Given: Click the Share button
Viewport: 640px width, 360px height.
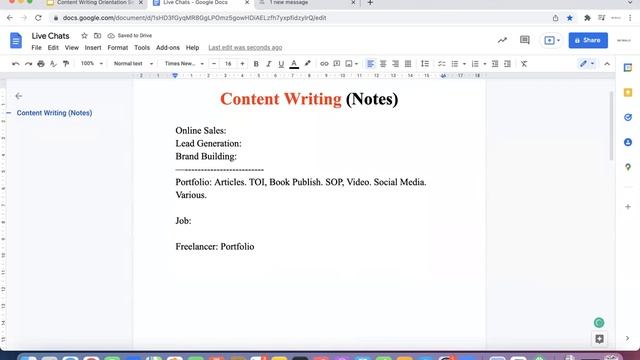Looking at the screenshot, I should pyautogui.click(x=588, y=40).
